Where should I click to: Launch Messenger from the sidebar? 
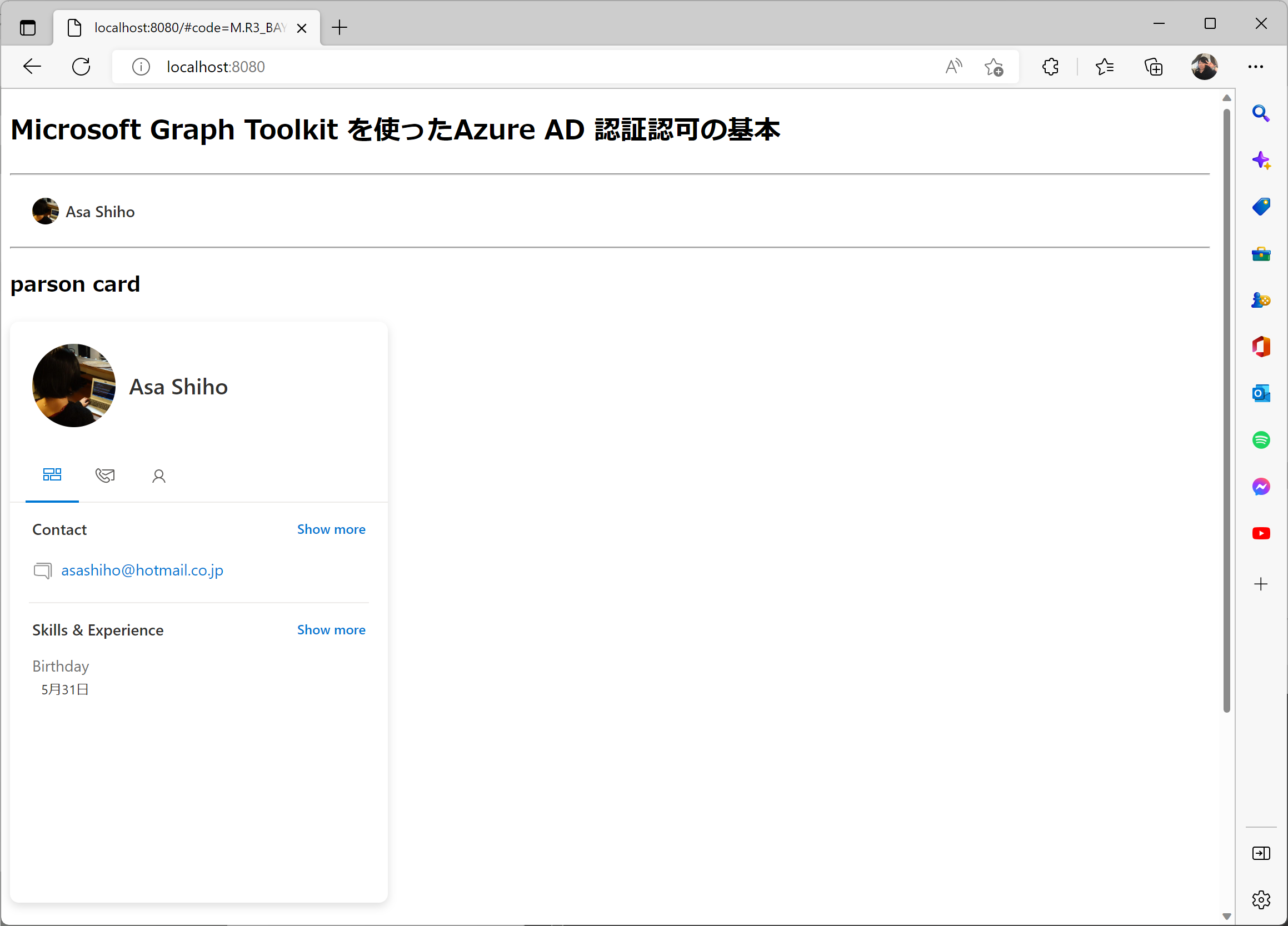click(x=1261, y=487)
